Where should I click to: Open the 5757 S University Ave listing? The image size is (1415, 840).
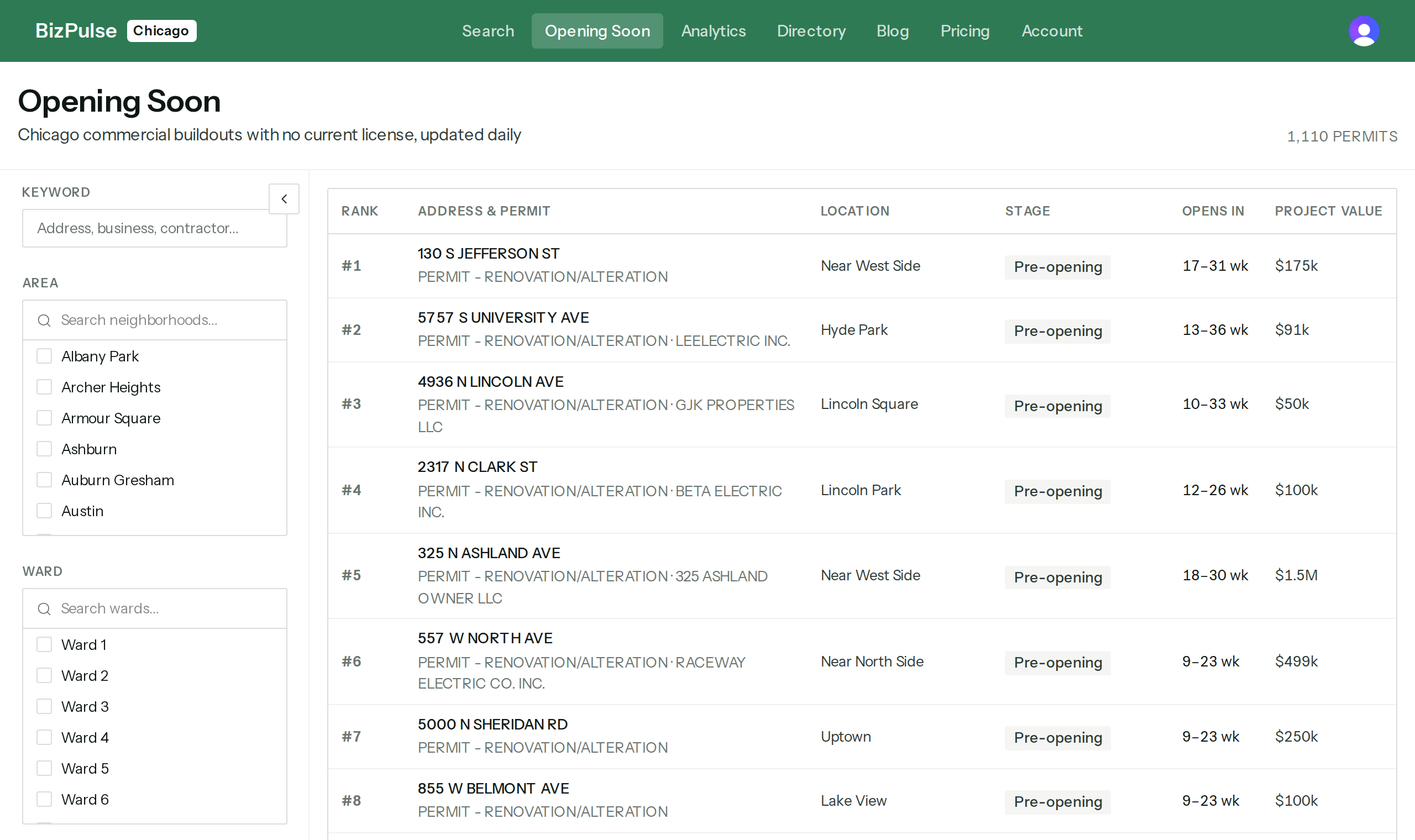(503, 318)
